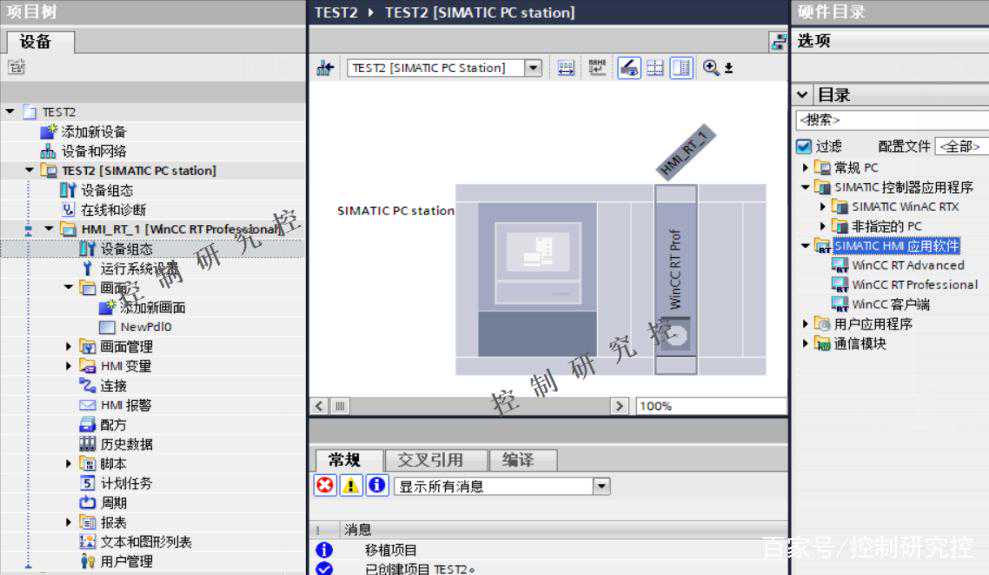Expand the HMI 变量 tree node
Viewport: 989px width, 575px height.
[69, 366]
